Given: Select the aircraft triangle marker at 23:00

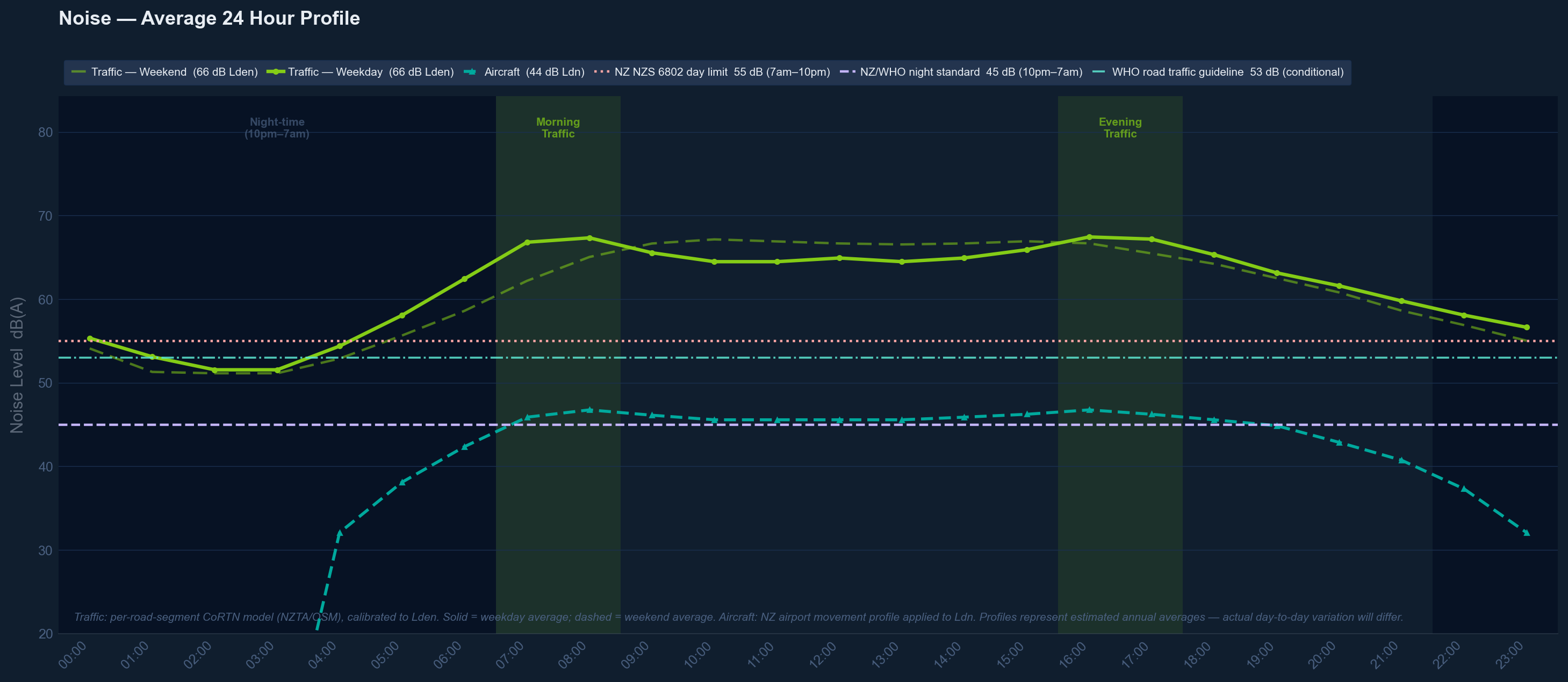Looking at the screenshot, I should 1526,533.
